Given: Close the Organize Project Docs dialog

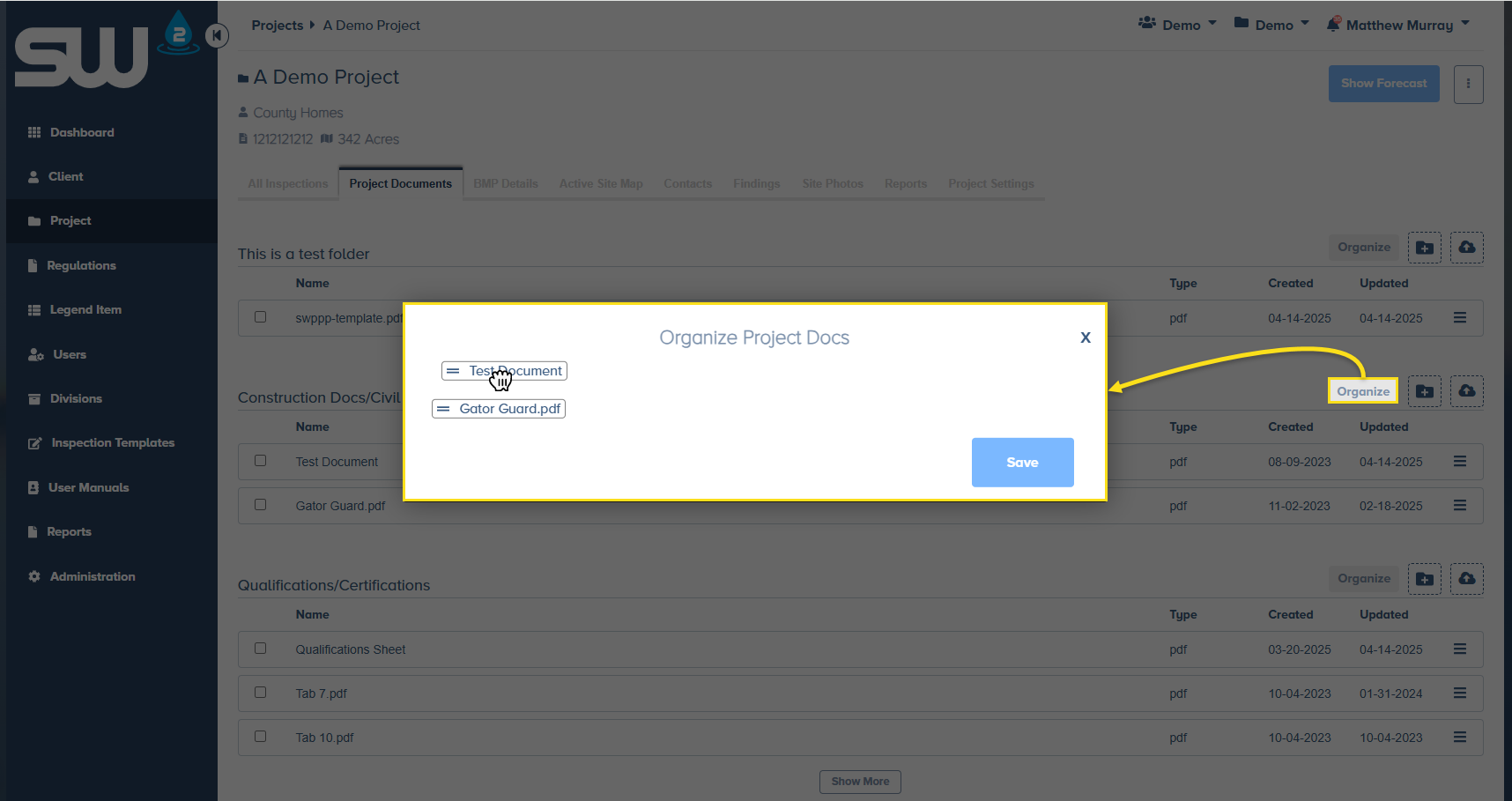Looking at the screenshot, I should 1086,337.
